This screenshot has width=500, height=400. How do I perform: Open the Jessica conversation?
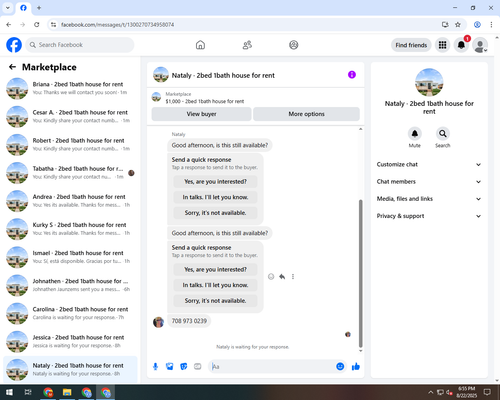(70, 341)
